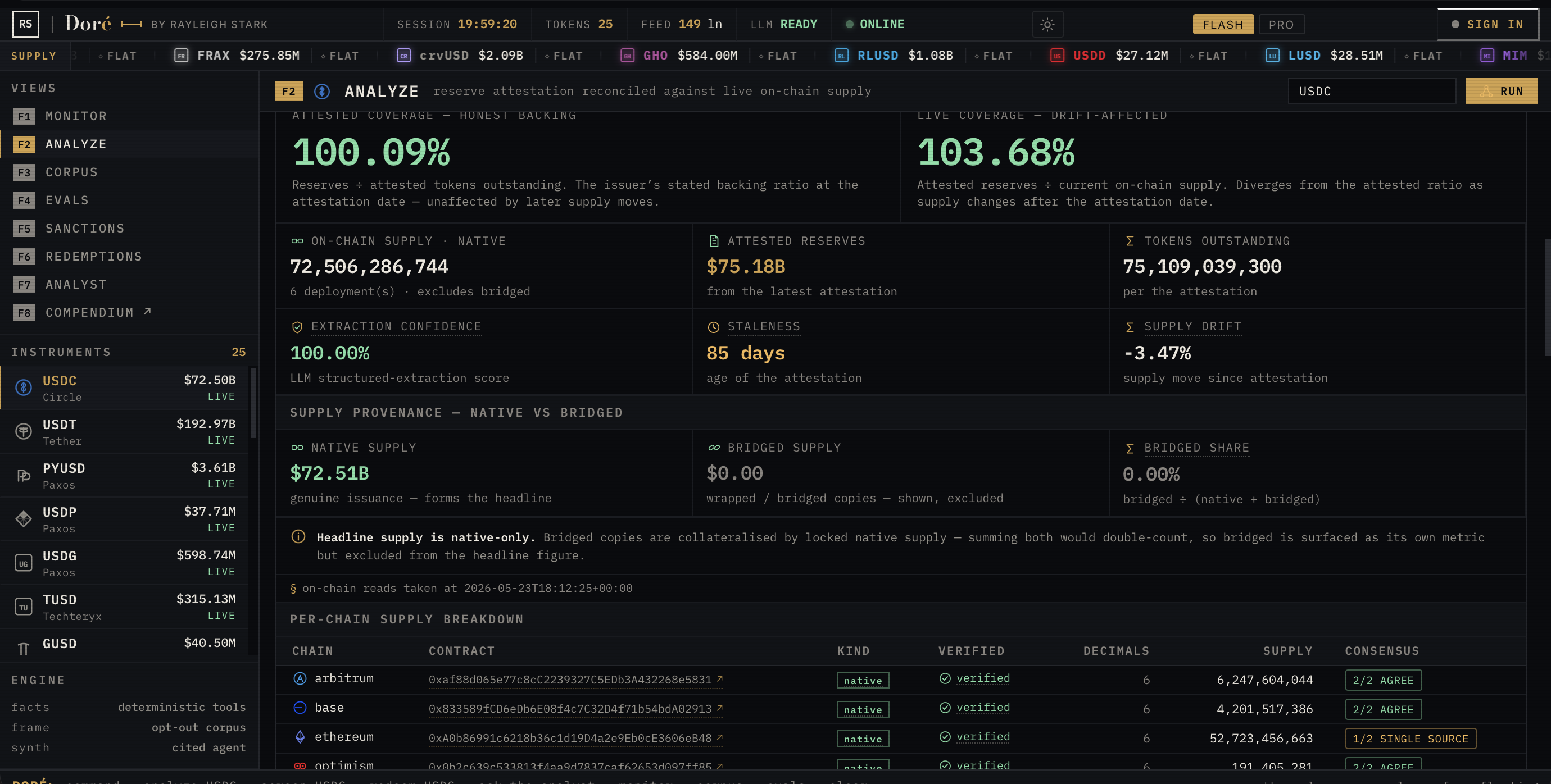Click the GUSD instrument icon
This screenshot has height=784, width=1551.
coord(24,649)
